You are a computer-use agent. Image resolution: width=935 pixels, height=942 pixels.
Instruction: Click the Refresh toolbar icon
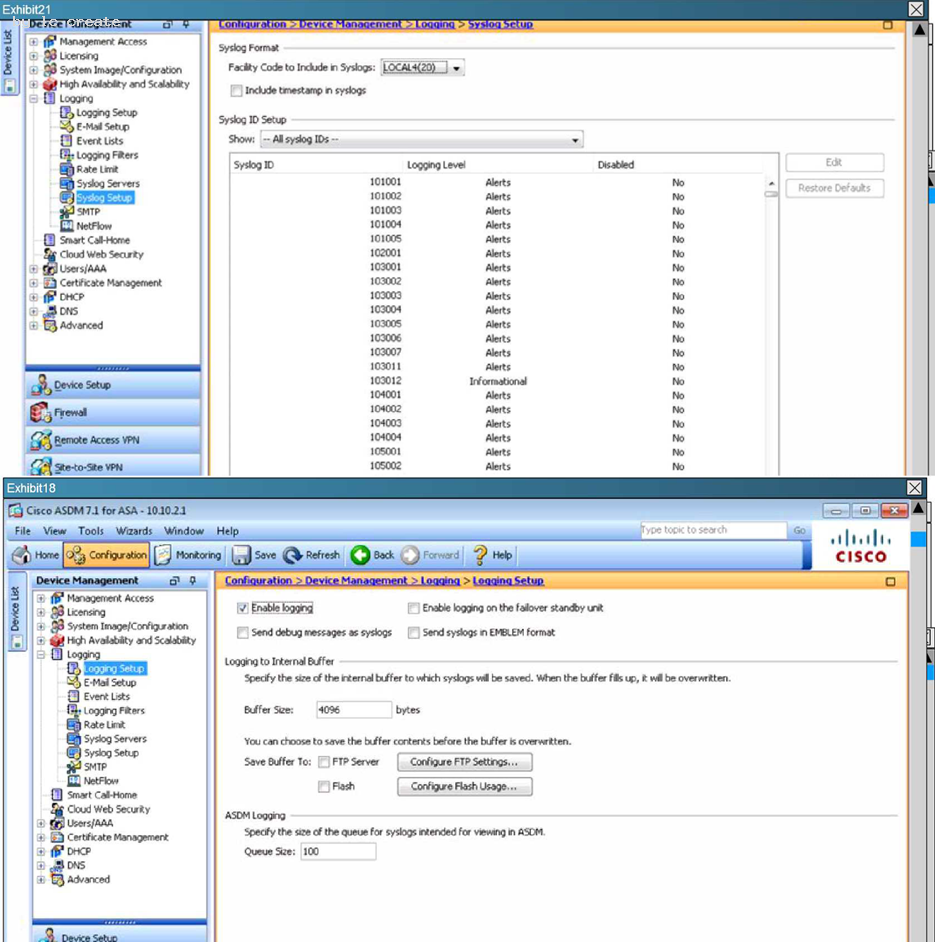293,555
